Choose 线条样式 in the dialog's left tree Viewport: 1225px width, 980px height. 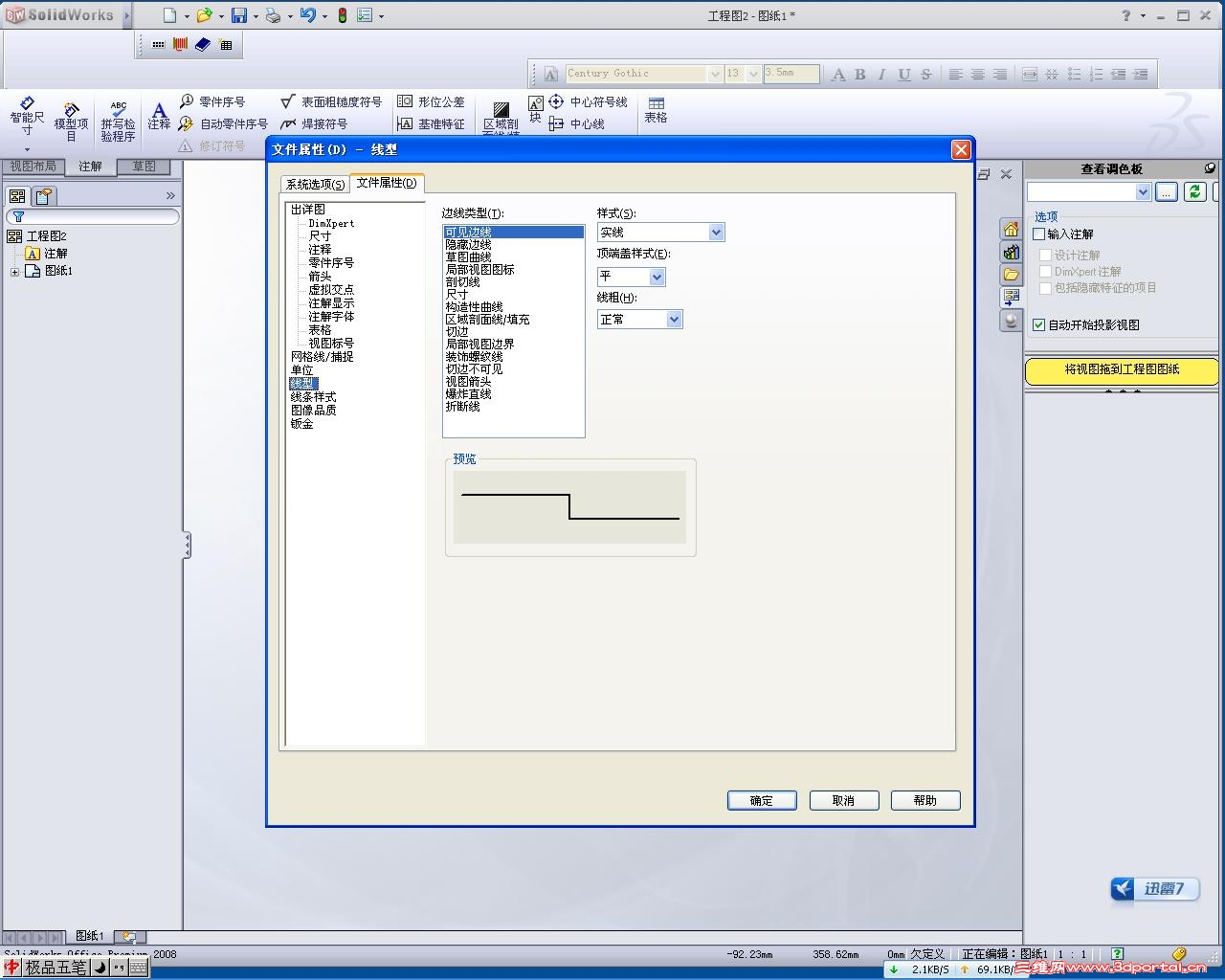point(313,397)
